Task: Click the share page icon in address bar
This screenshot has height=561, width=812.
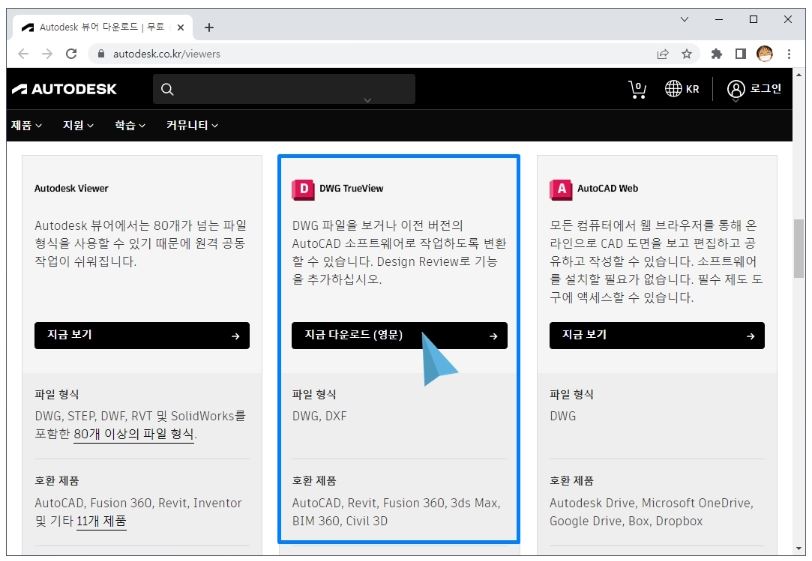Action: 662,54
